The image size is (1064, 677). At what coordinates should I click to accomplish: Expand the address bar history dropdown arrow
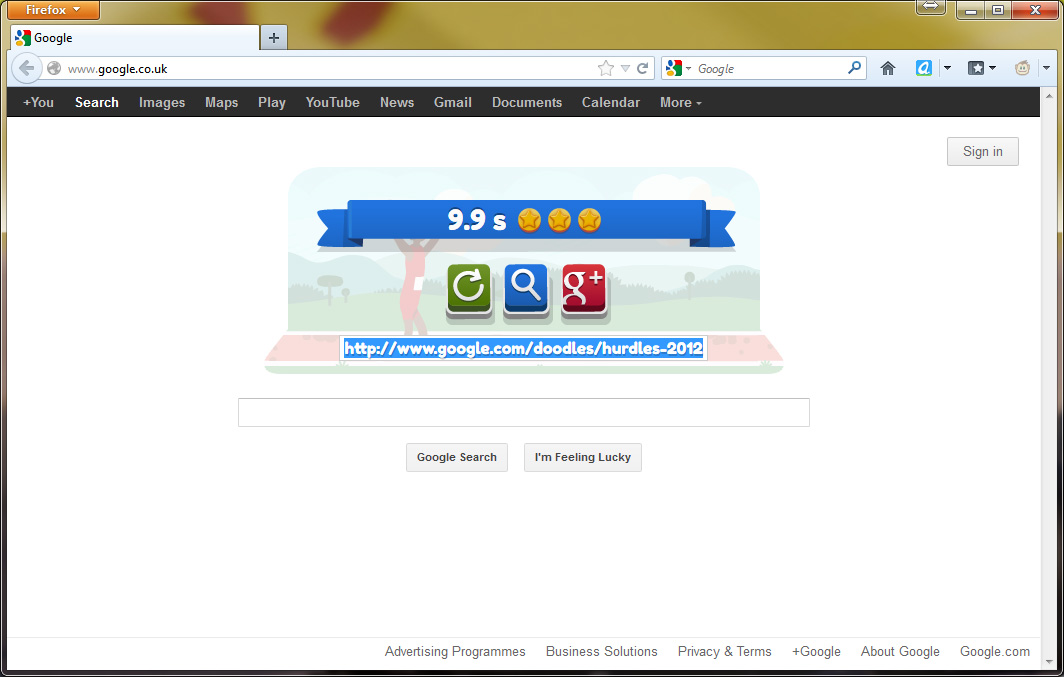click(625, 69)
